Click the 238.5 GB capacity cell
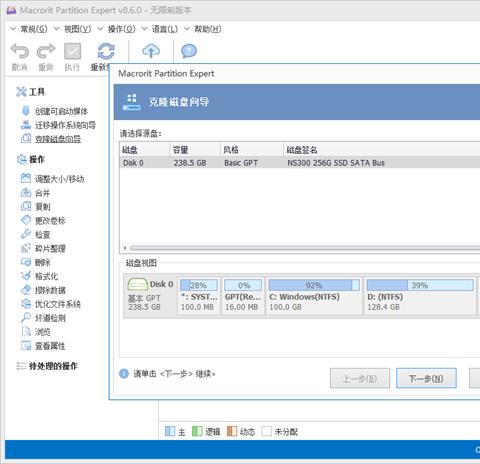 (x=190, y=163)
